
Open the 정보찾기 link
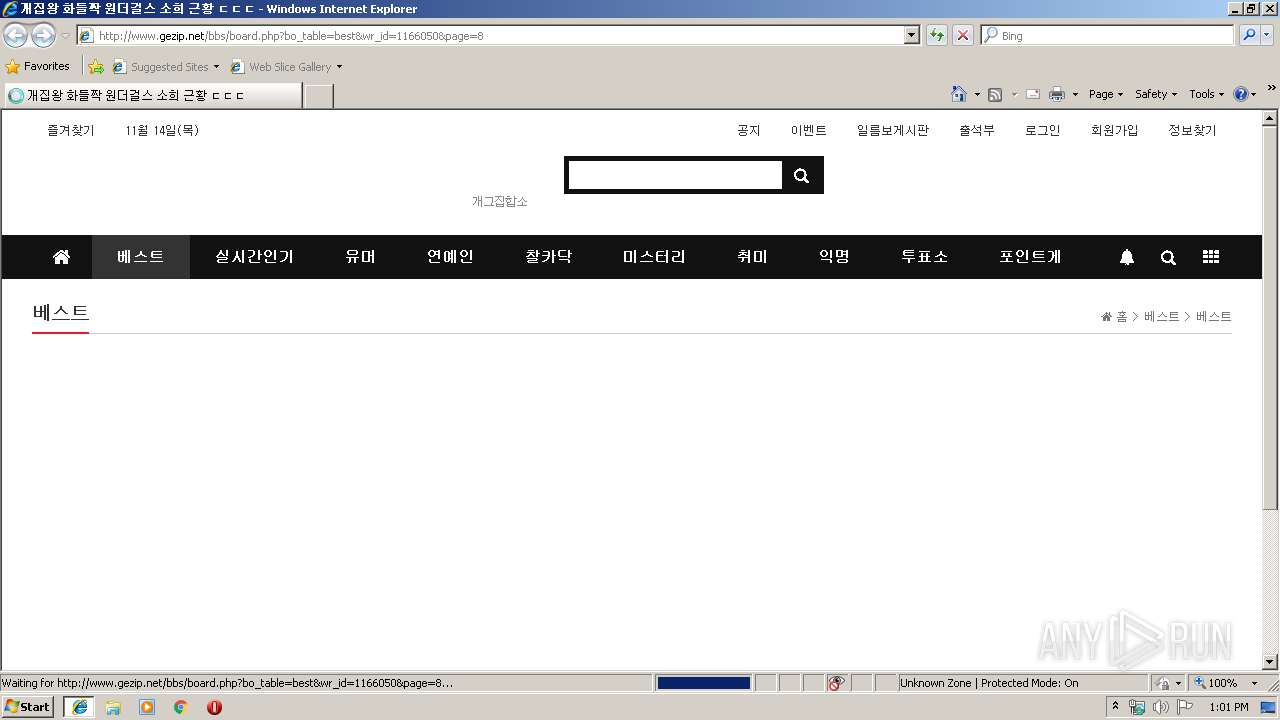(x=1192, y=130)
